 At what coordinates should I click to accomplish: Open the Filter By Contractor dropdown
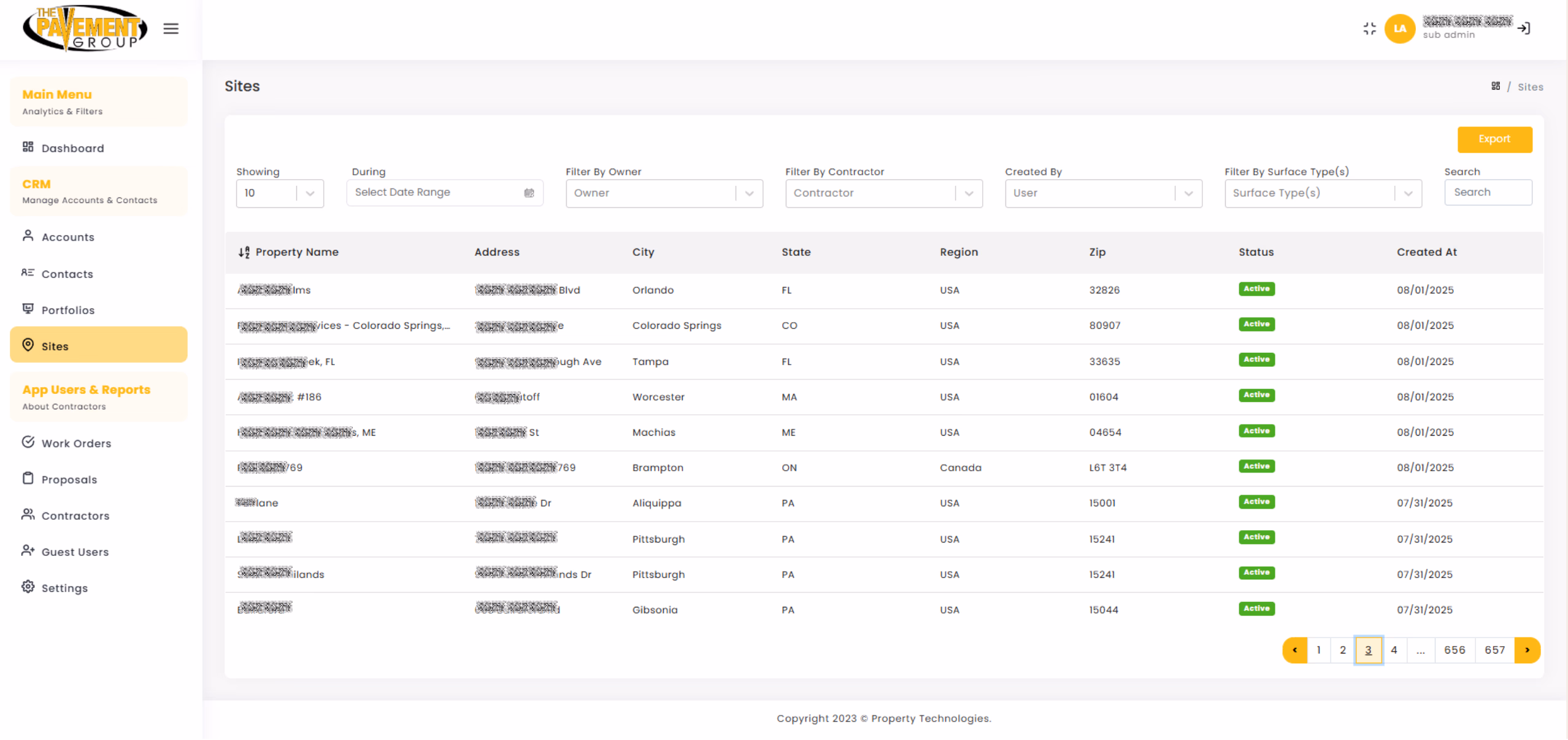coord(884,193)
